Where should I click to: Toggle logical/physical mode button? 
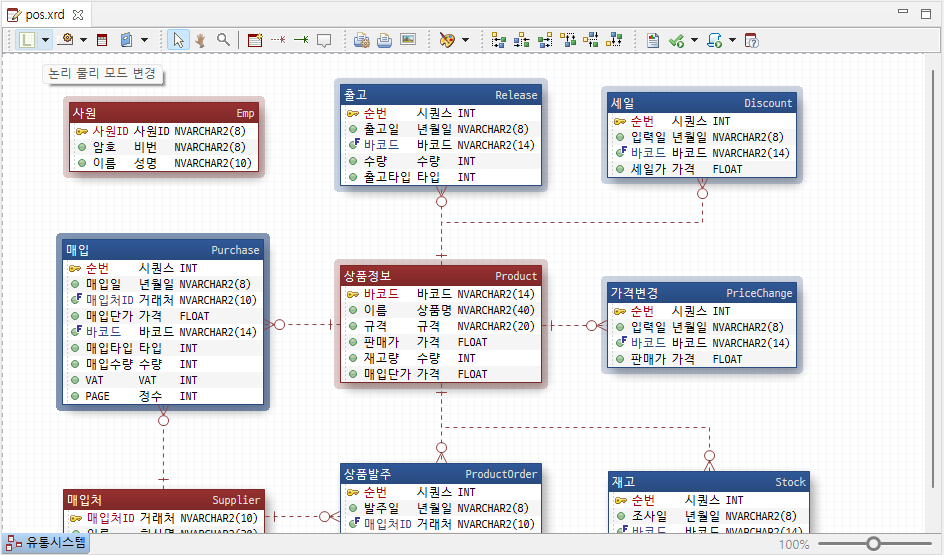click(x=27, y=40)
